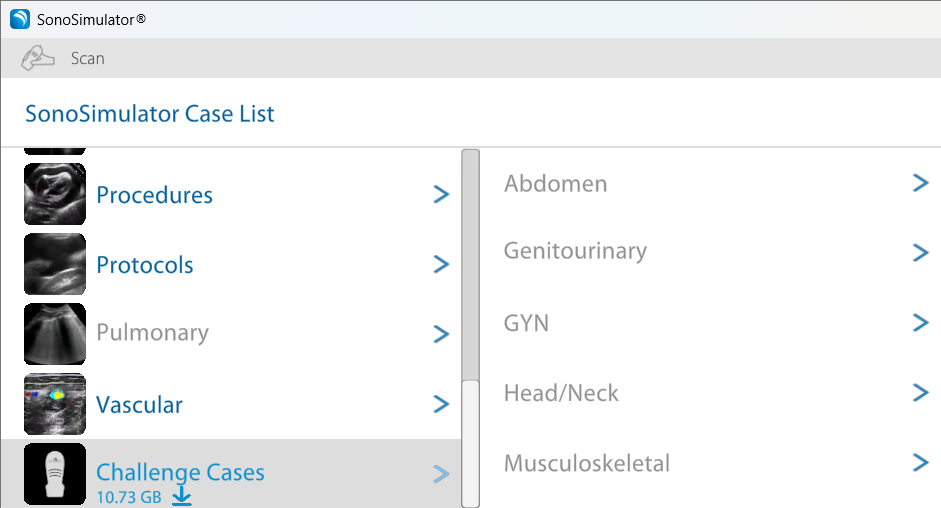
Task: Expand the Vascular category chevron
Action: click(441, 404)
